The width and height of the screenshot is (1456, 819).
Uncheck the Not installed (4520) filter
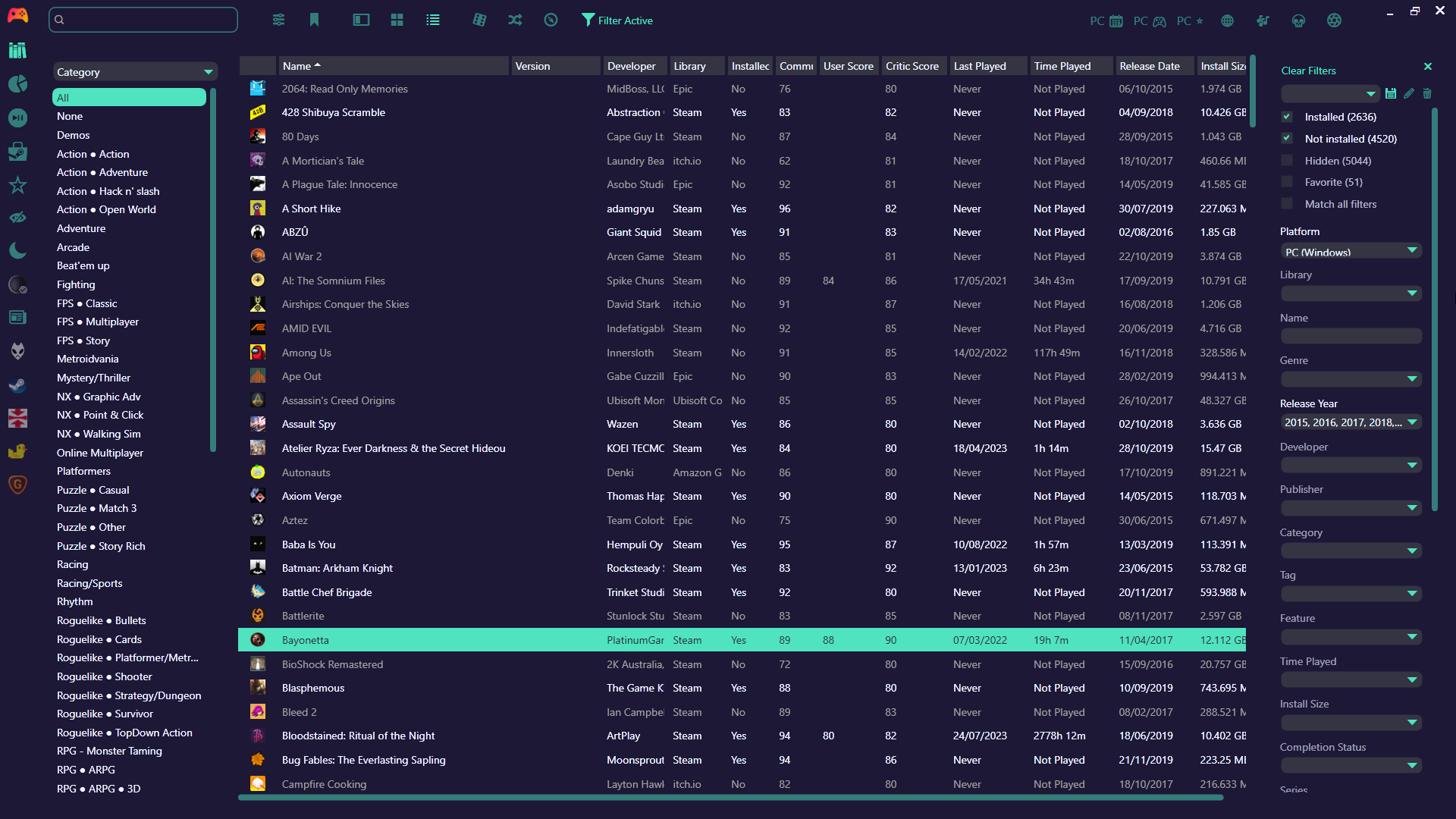[x=1287, y=139]
